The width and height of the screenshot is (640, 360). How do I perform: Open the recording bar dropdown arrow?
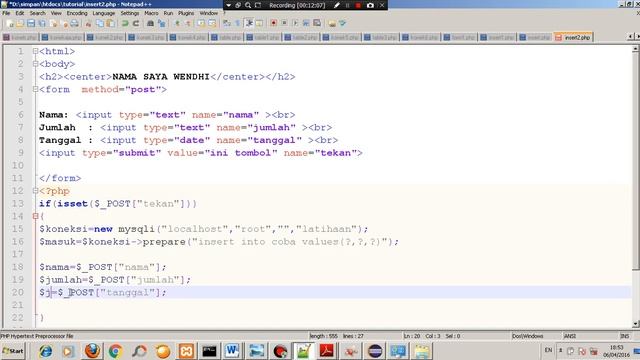tap(229, 5)
